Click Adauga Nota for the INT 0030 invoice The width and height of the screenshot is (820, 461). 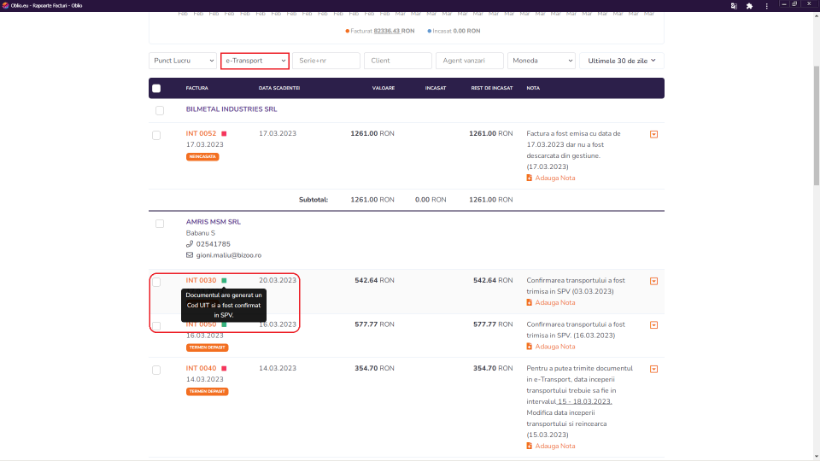point(555,303)
